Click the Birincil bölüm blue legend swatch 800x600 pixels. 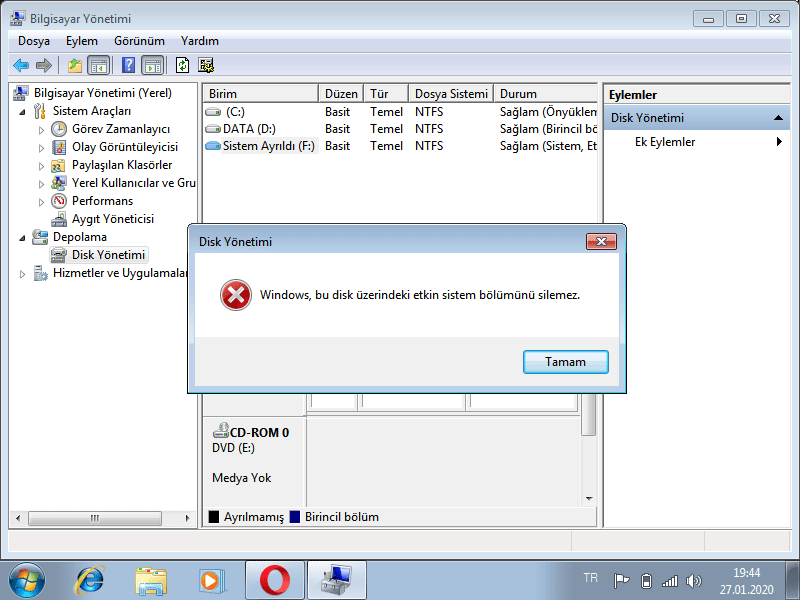(295, 517)
